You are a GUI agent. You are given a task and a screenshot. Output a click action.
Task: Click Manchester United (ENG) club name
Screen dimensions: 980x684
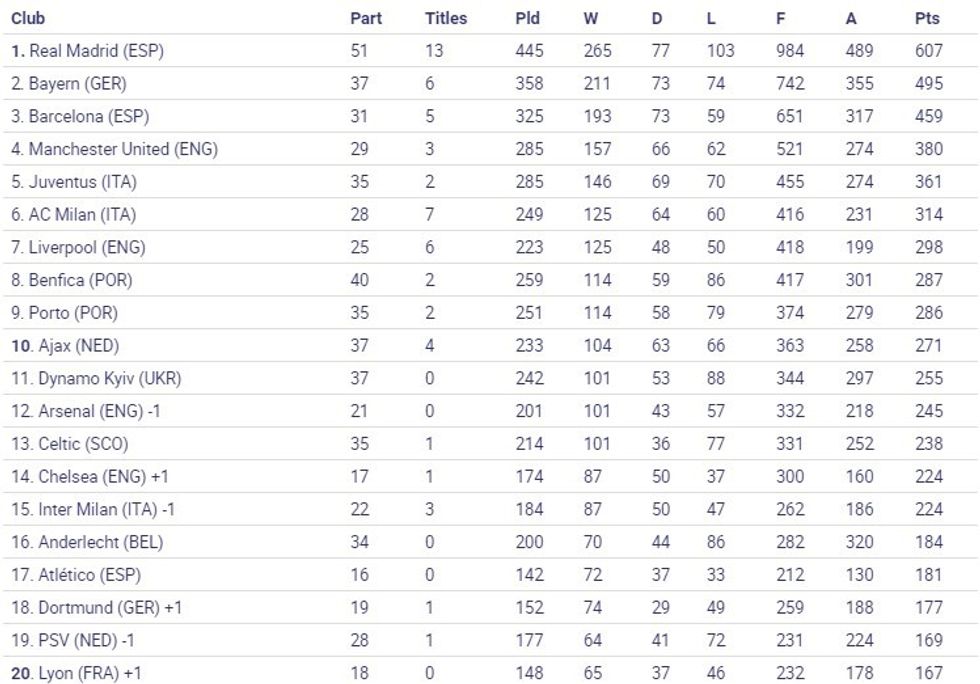coord(122,149)
